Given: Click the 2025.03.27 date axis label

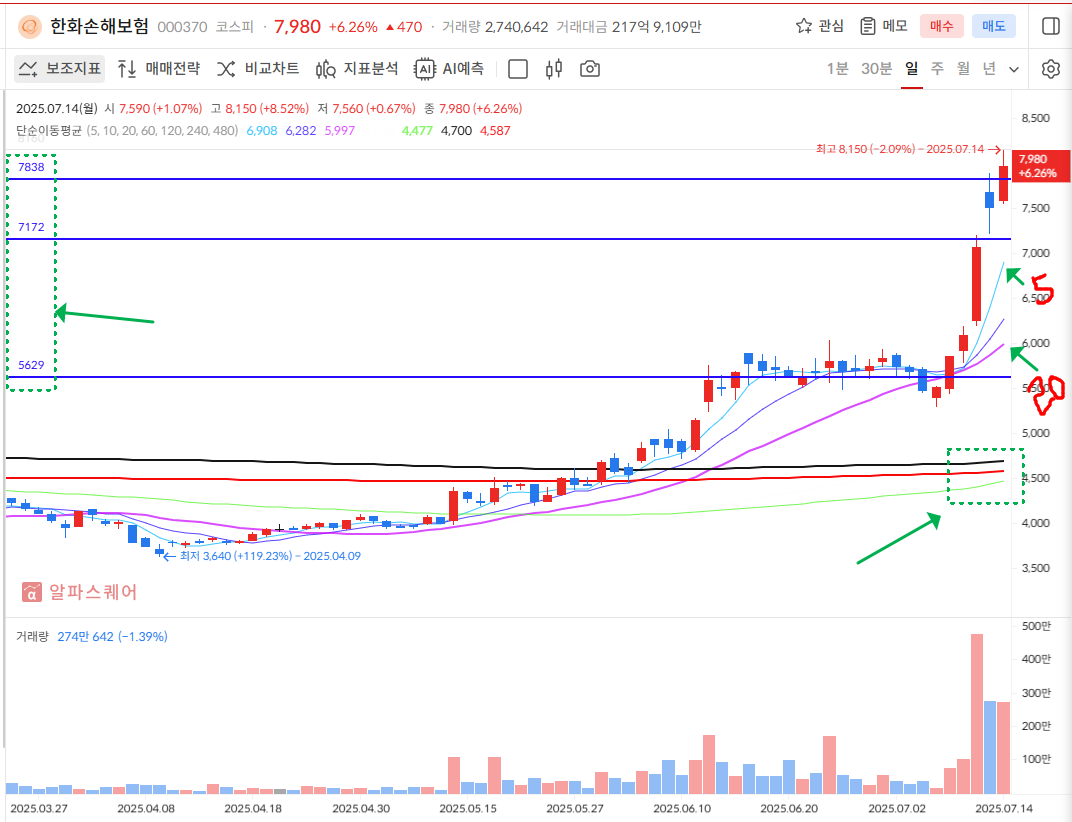Looking at the screenshot, I should 39,808.
